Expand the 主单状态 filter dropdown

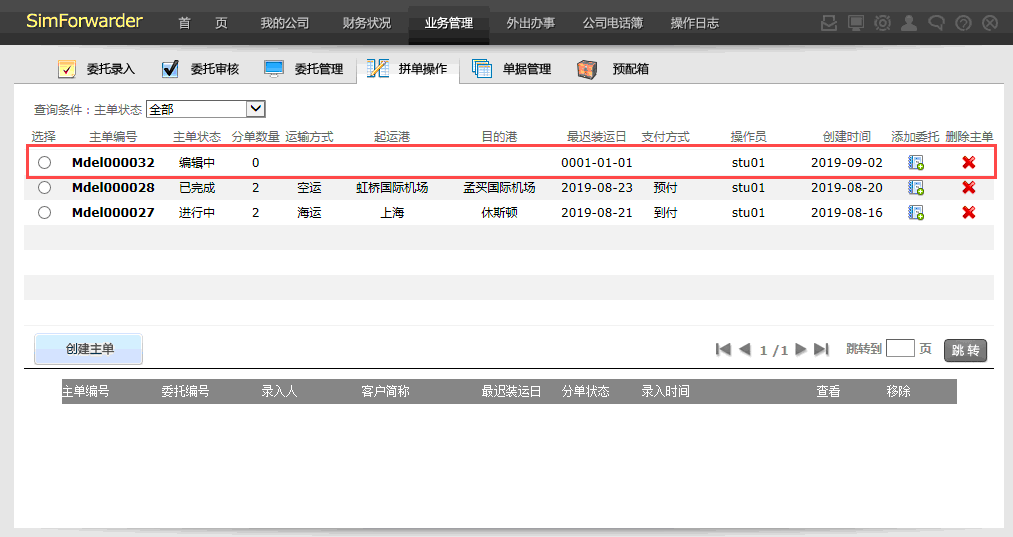(x=255, y=109)
